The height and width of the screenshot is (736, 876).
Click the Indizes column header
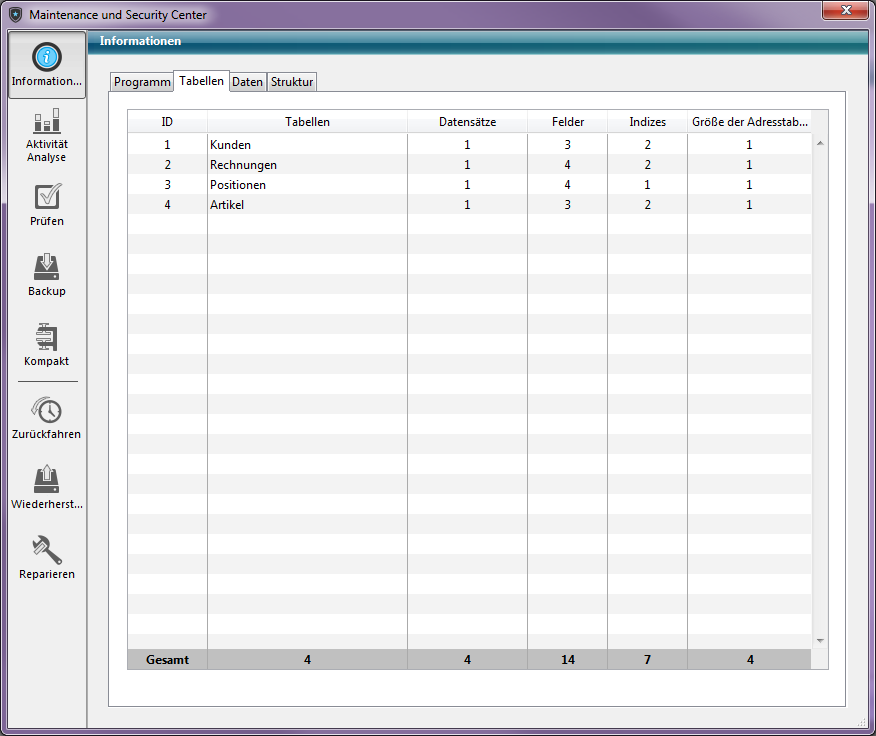coord(647,122)
